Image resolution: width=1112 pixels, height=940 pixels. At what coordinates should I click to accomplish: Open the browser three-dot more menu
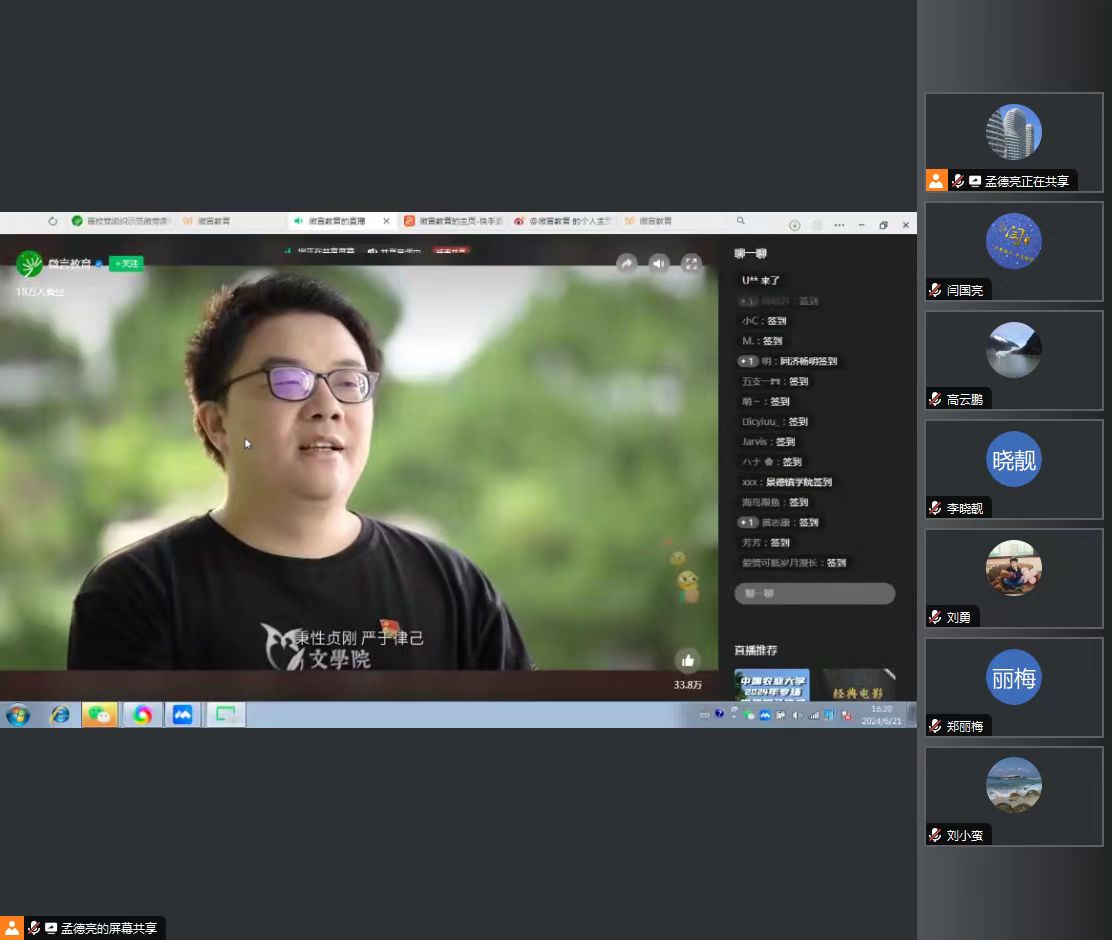click(839, 225)
